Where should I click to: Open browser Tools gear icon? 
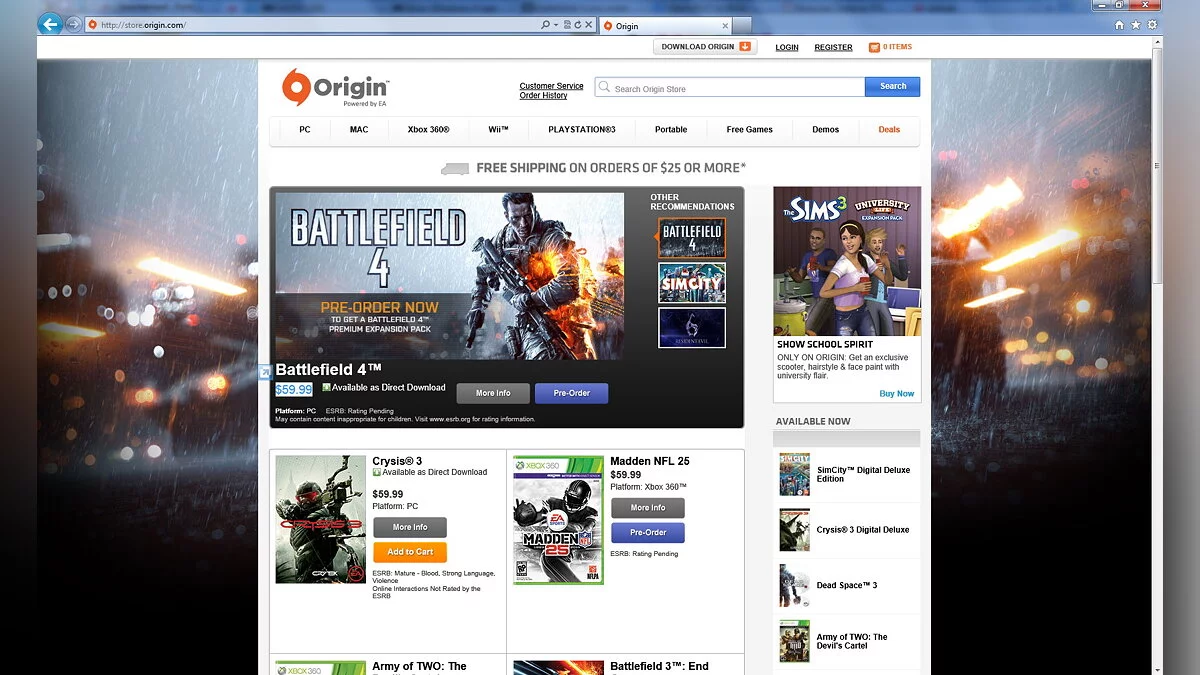pyautogui.click(x=1153, y=25)
